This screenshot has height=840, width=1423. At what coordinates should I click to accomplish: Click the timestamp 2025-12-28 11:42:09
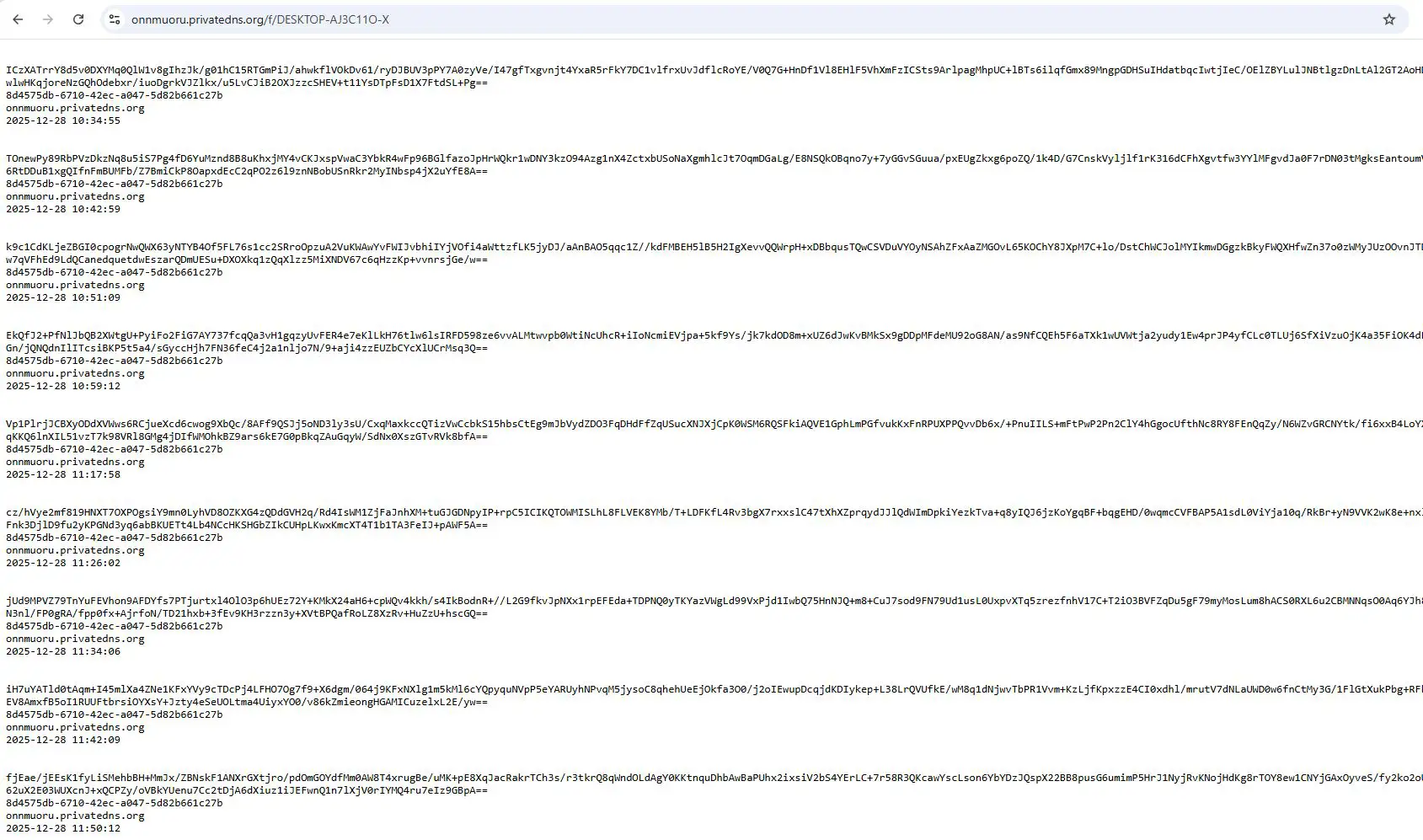[x=63, y=740]
